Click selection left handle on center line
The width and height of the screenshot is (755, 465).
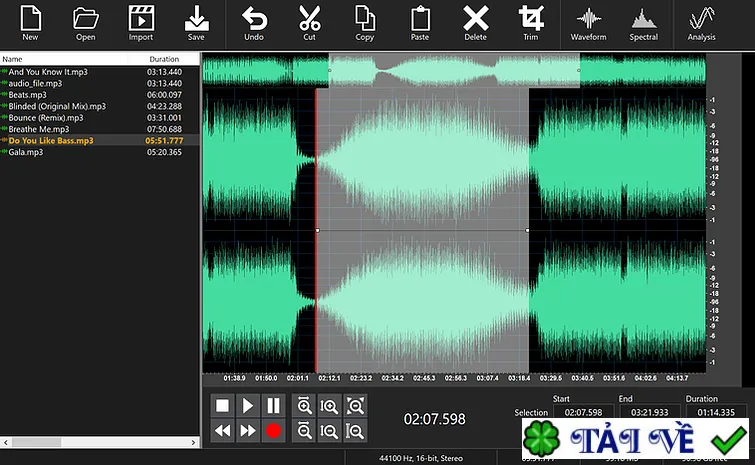click(318, 231)
